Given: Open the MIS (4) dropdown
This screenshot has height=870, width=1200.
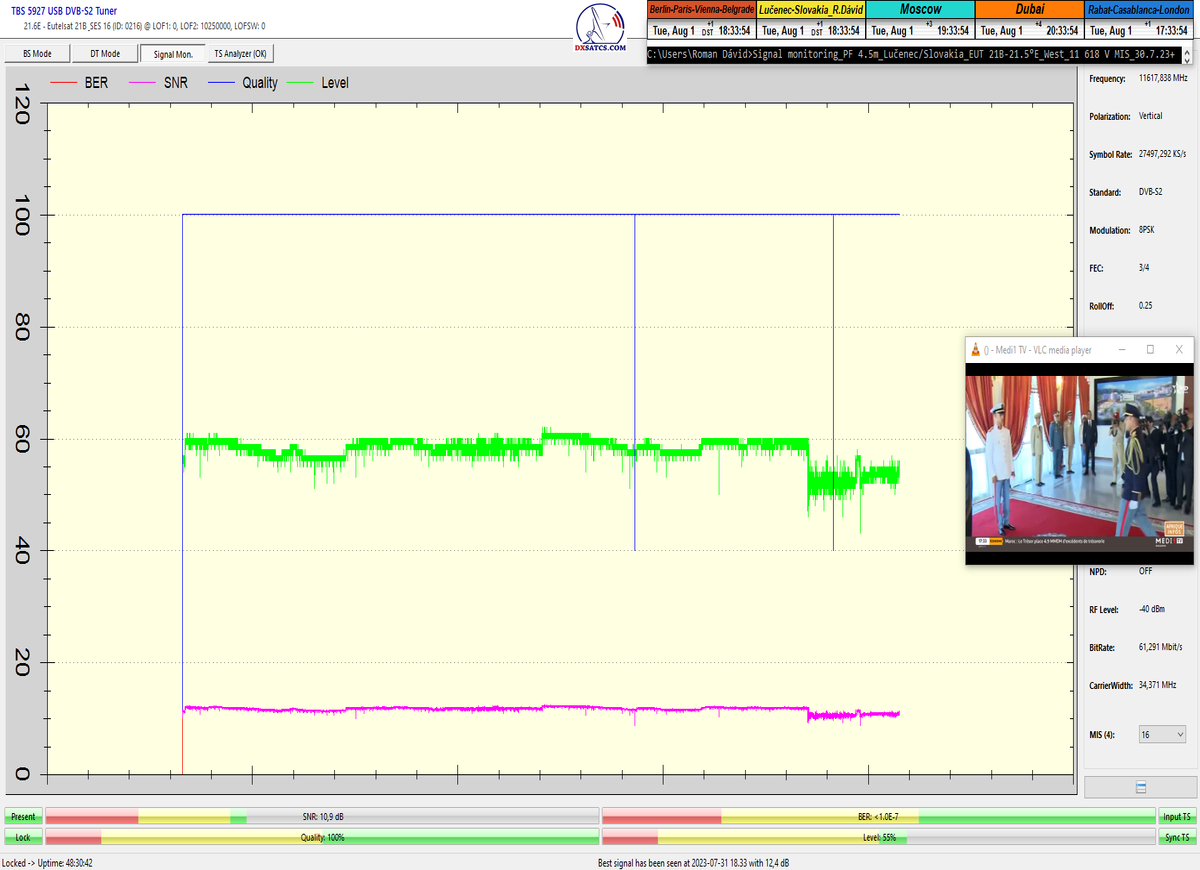Looking at the screenshot, I should pos(1162,734).
